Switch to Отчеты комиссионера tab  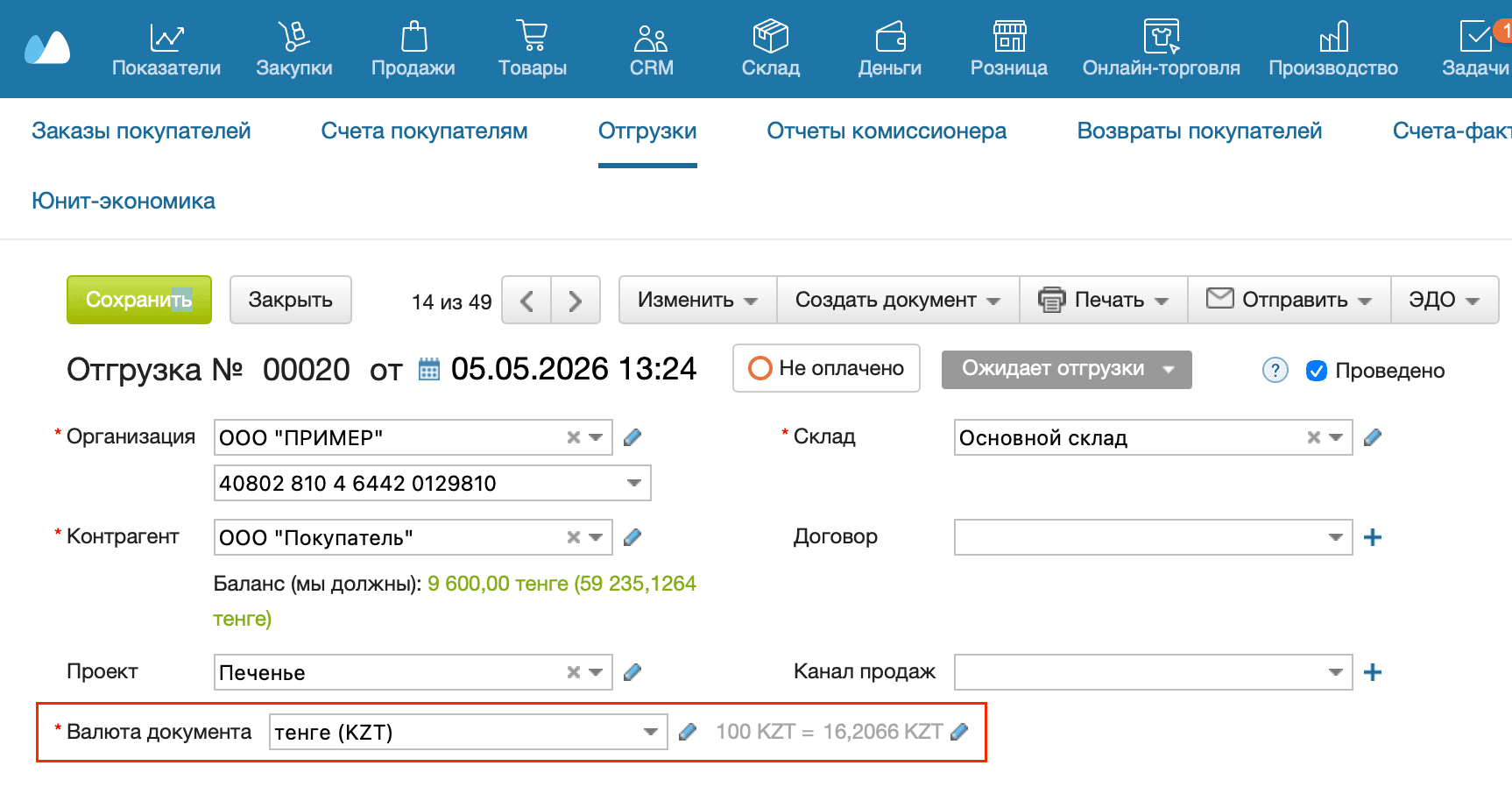tap(887, 131)
